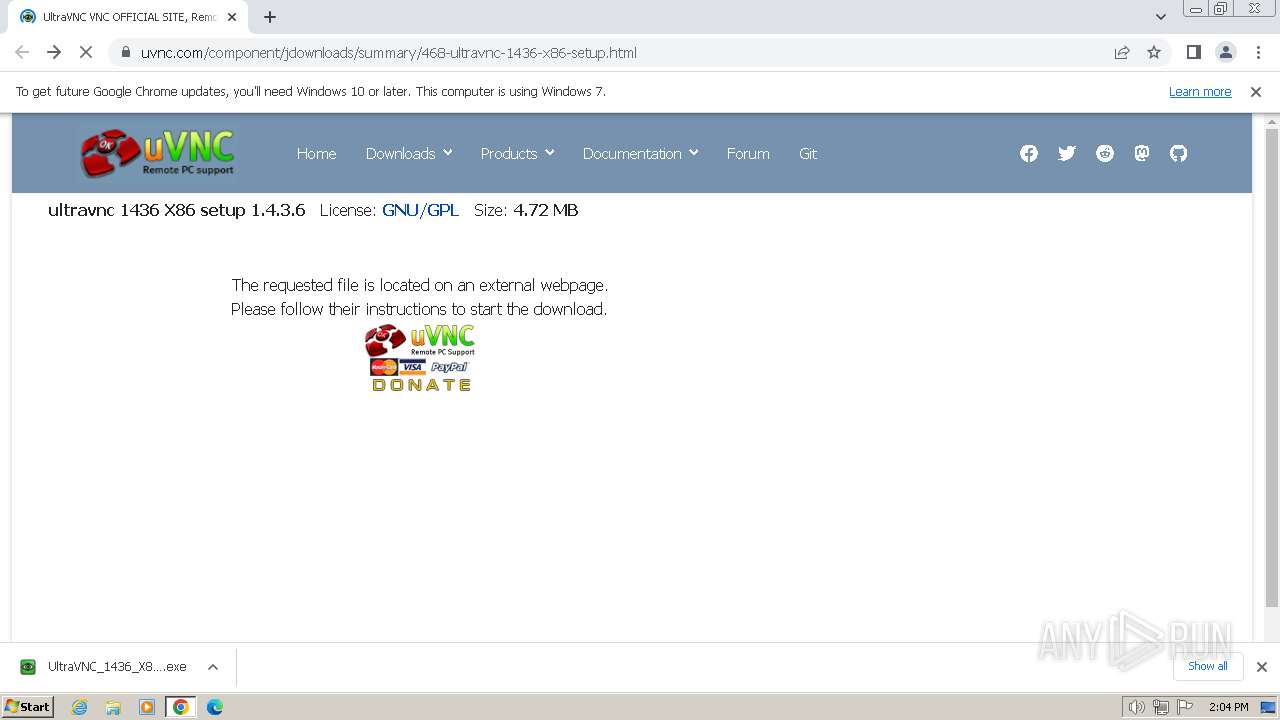This screenshot has width=1280, height=720.
Task: Open the Chrome three-dot menu
Action: [1258, 52]
